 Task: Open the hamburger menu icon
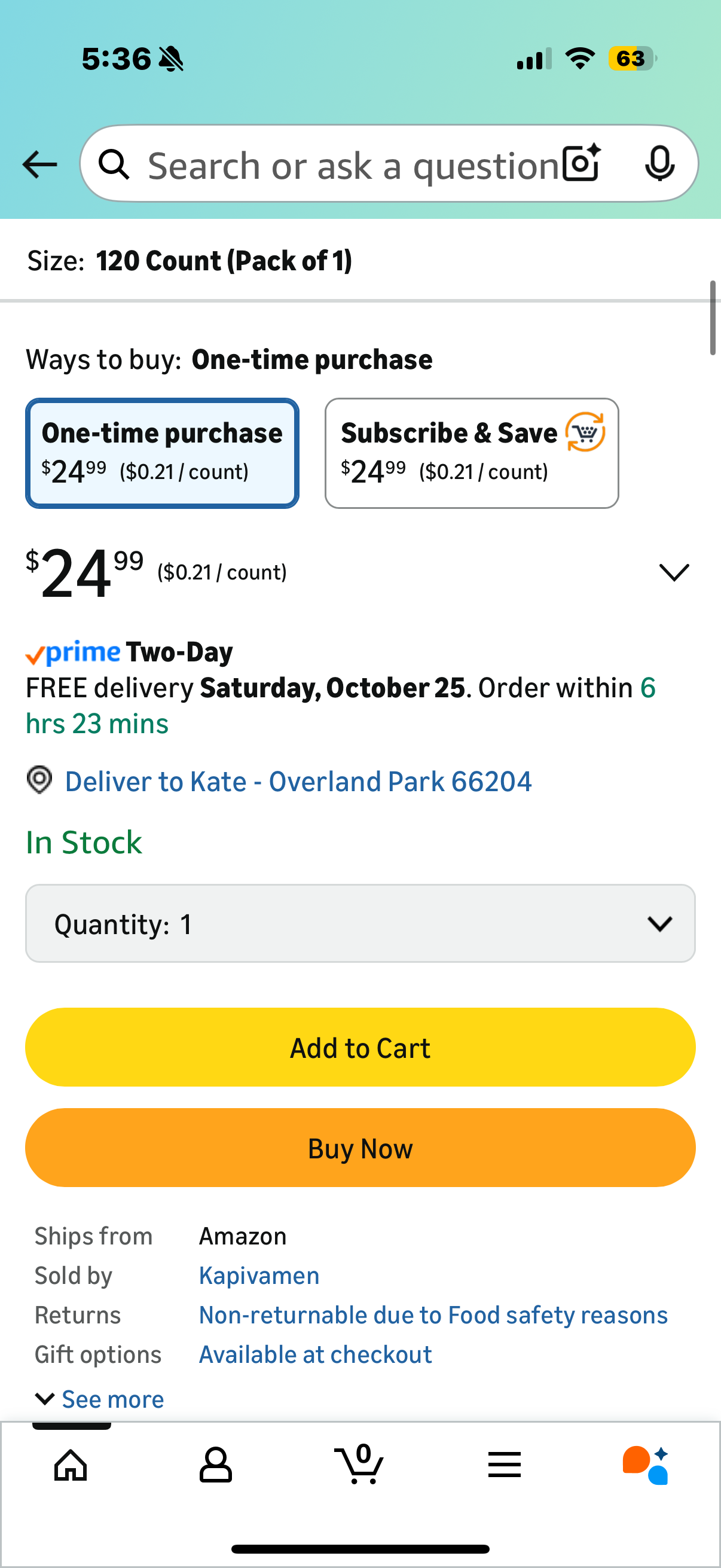(x=505, y=1465)
